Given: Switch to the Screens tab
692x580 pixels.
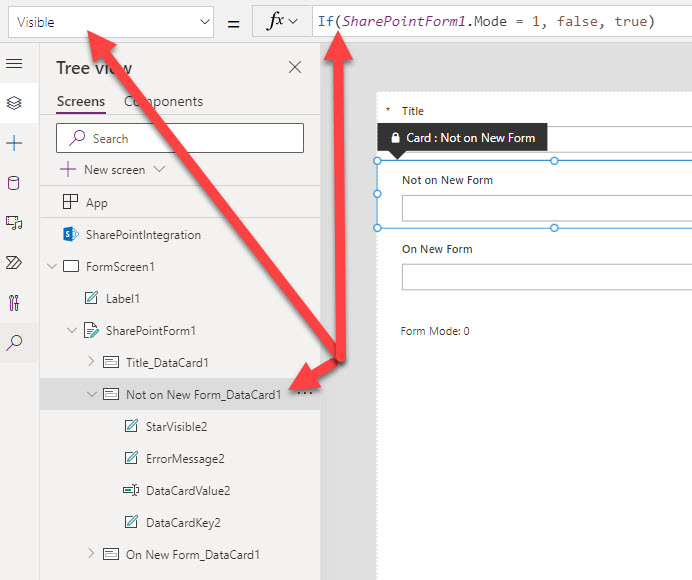Looking at the screenshot, I should 81,102.
